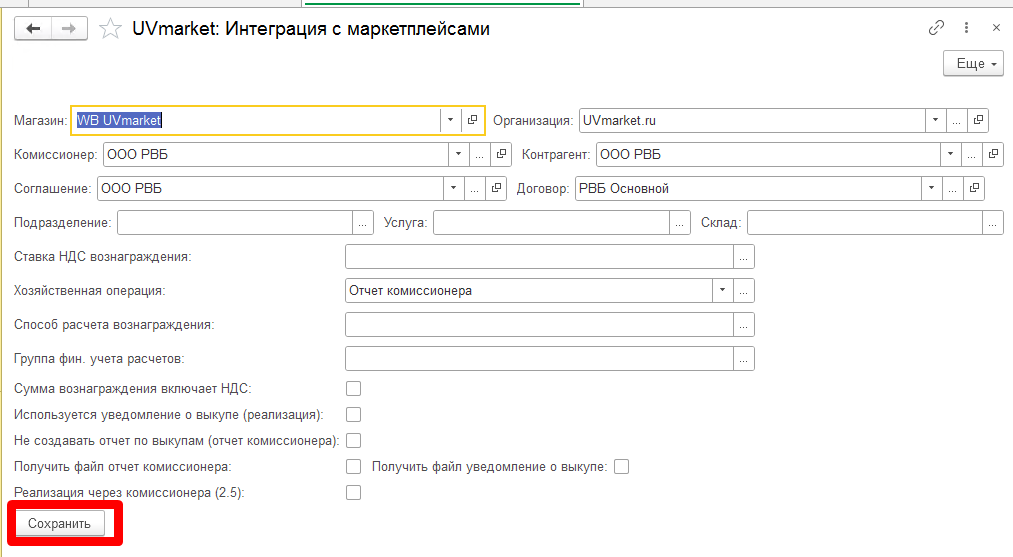Select Способ расчета вознаграждения via ellipsis button

744,325
